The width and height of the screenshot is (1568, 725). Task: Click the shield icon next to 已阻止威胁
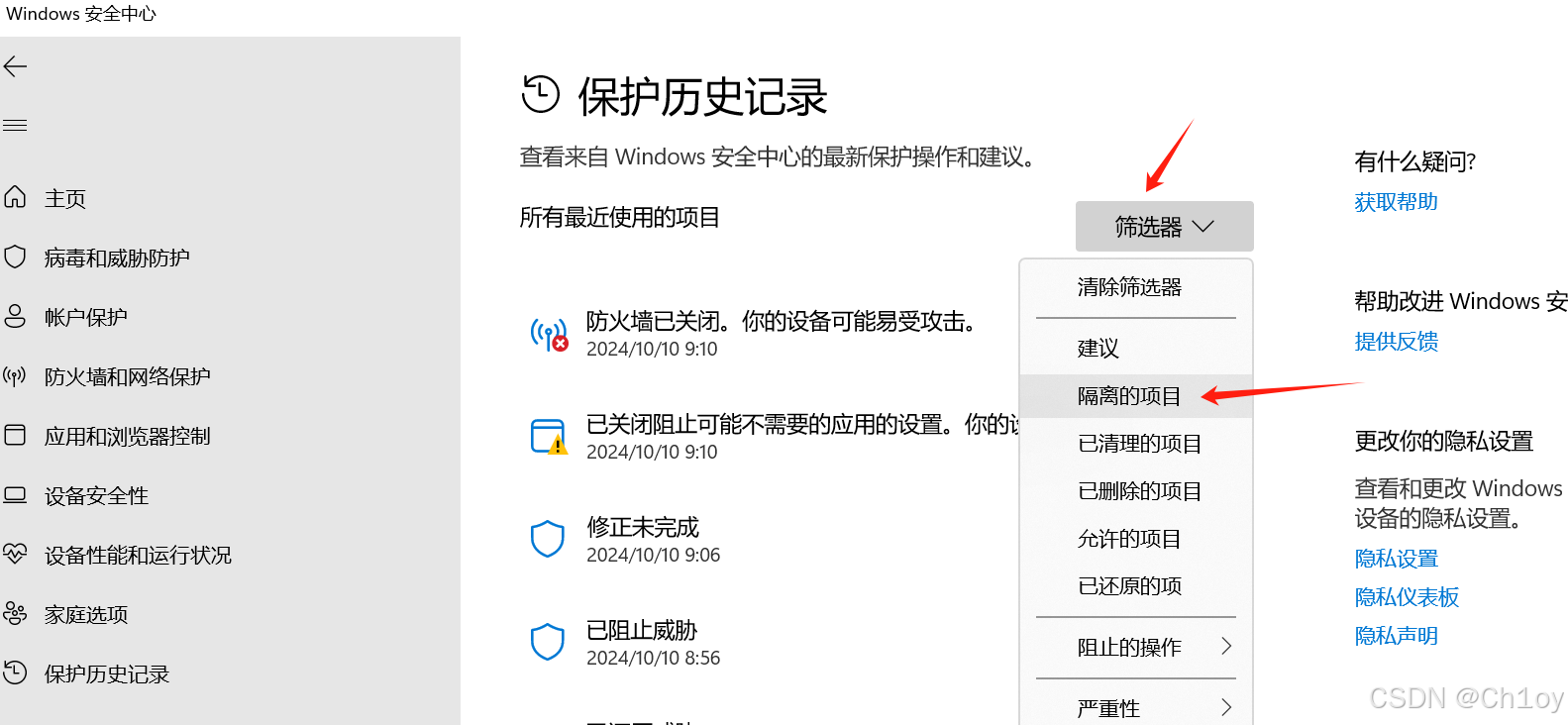[548, 642]
